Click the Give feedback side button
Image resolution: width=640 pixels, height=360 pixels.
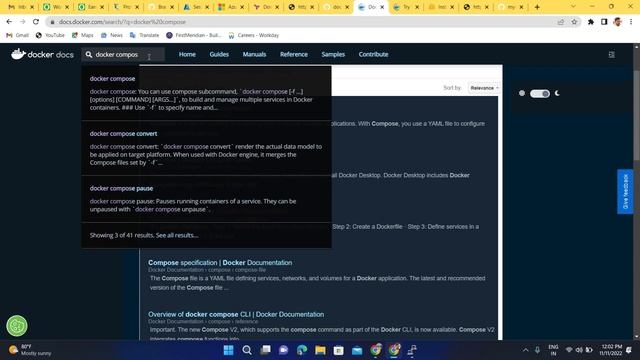tap(625, 191)
